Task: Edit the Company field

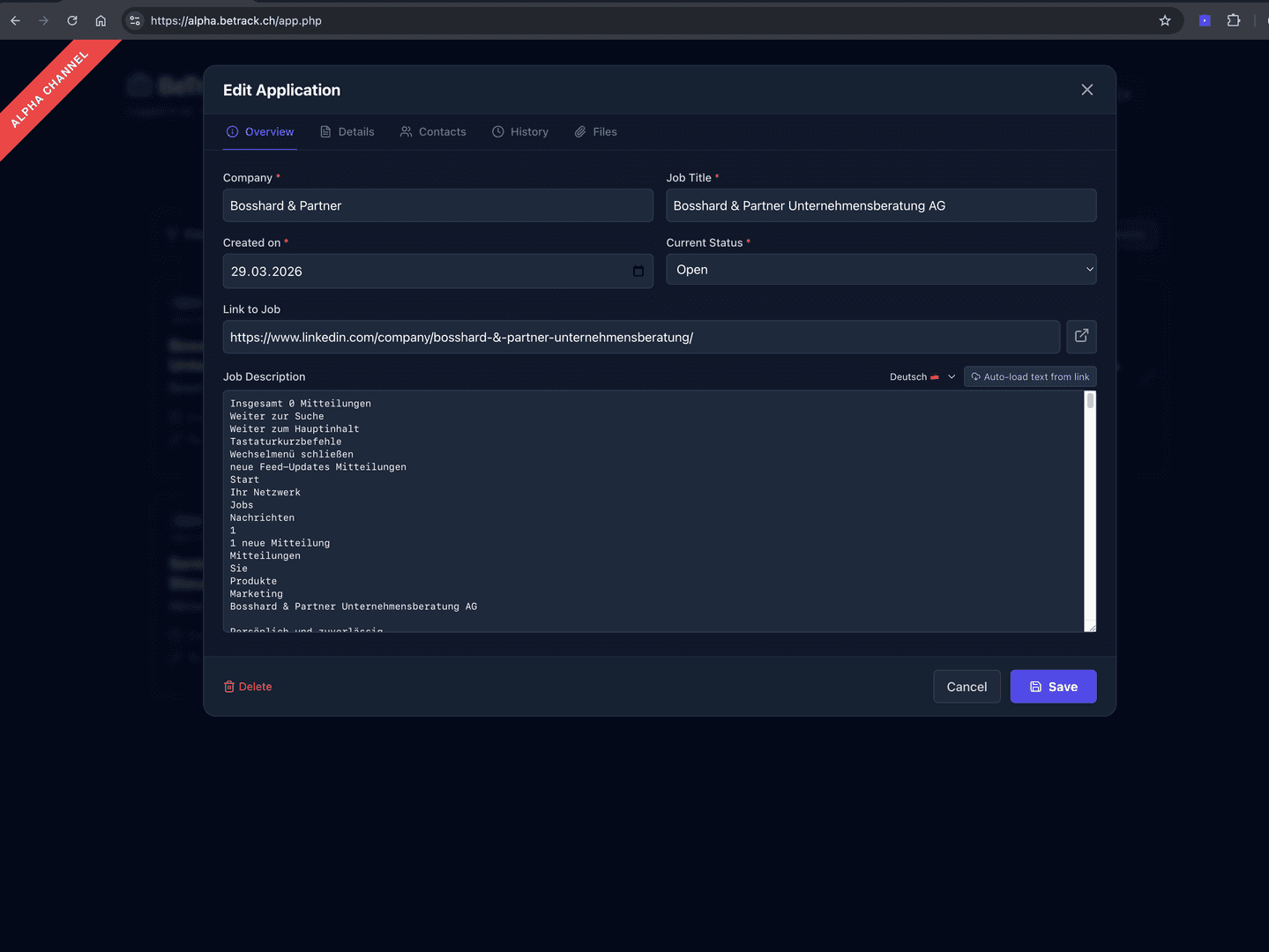Action: [438, 205]
